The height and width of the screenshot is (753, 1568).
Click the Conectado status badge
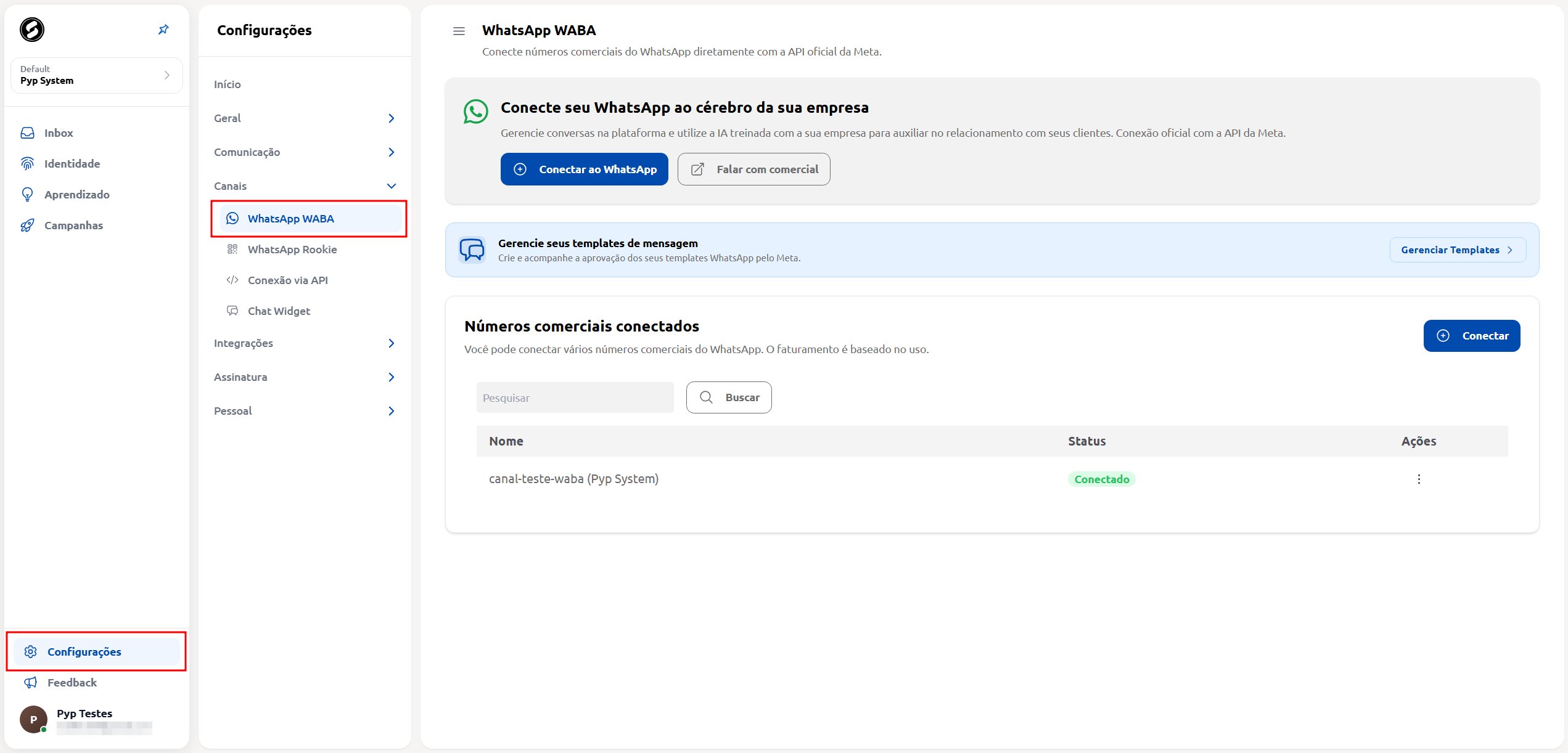1101,479
